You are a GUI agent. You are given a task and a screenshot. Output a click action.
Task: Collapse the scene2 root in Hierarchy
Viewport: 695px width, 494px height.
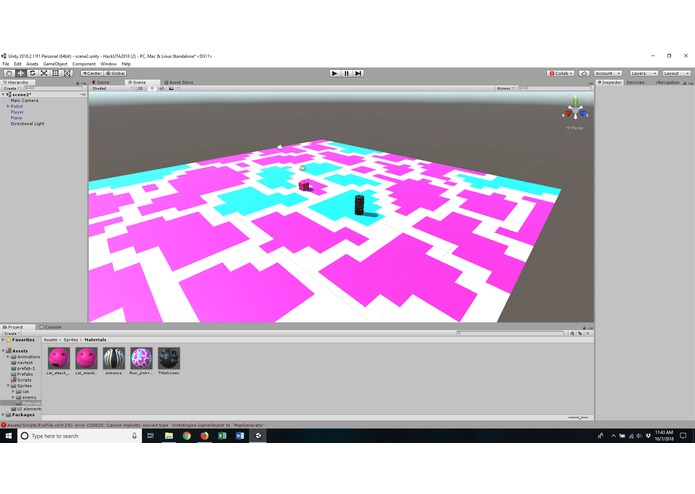coord(3,95)
